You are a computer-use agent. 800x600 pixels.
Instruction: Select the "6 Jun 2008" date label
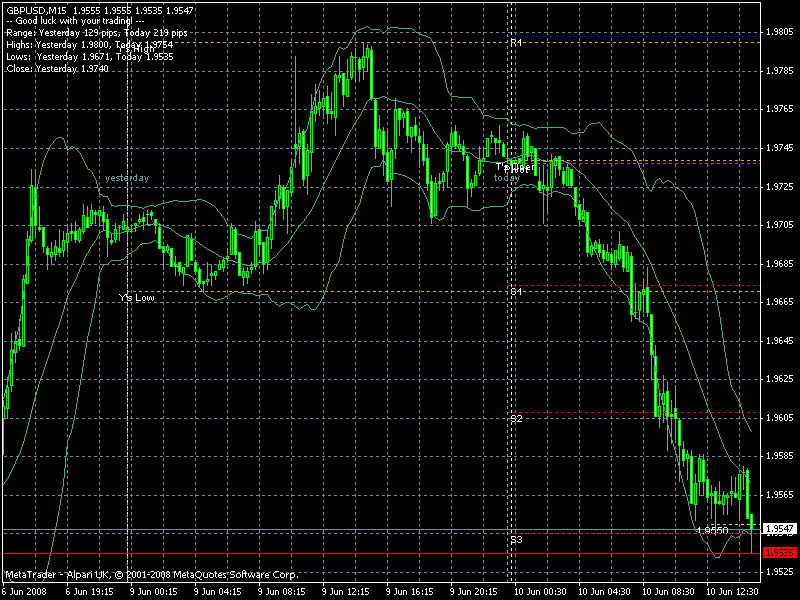[x=23, y=592]
